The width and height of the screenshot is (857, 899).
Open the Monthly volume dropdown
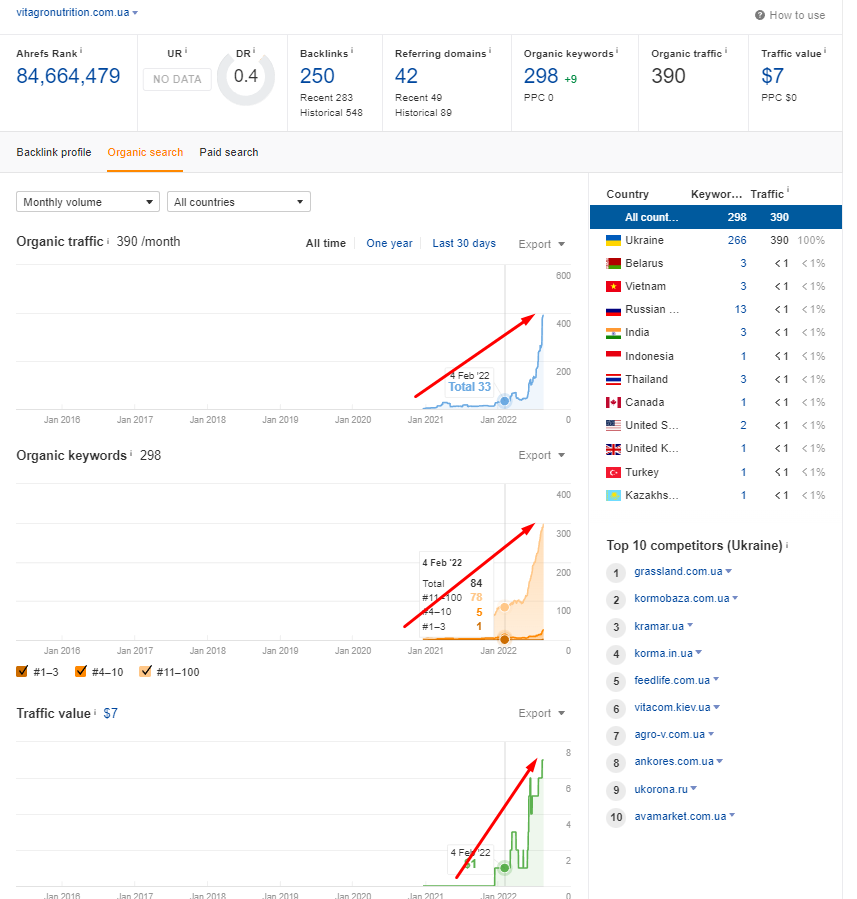click(x=88, y=202)
